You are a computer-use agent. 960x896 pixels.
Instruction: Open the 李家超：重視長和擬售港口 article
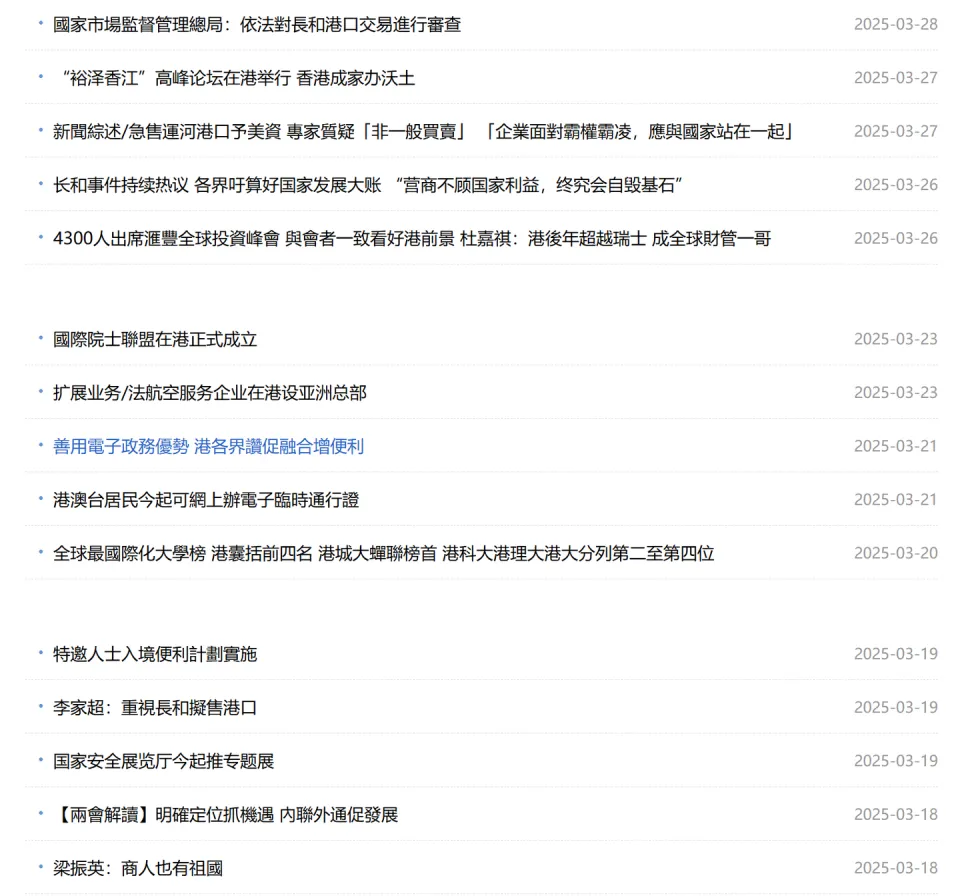tap(155, 708)
